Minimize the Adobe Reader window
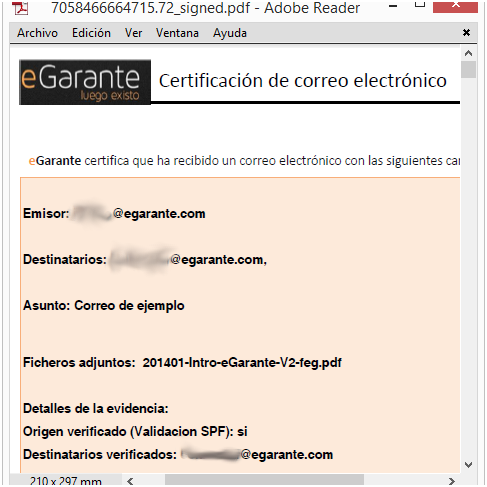Image resolution: width=487 pixels, height=487 pixels. coord(393,6)
